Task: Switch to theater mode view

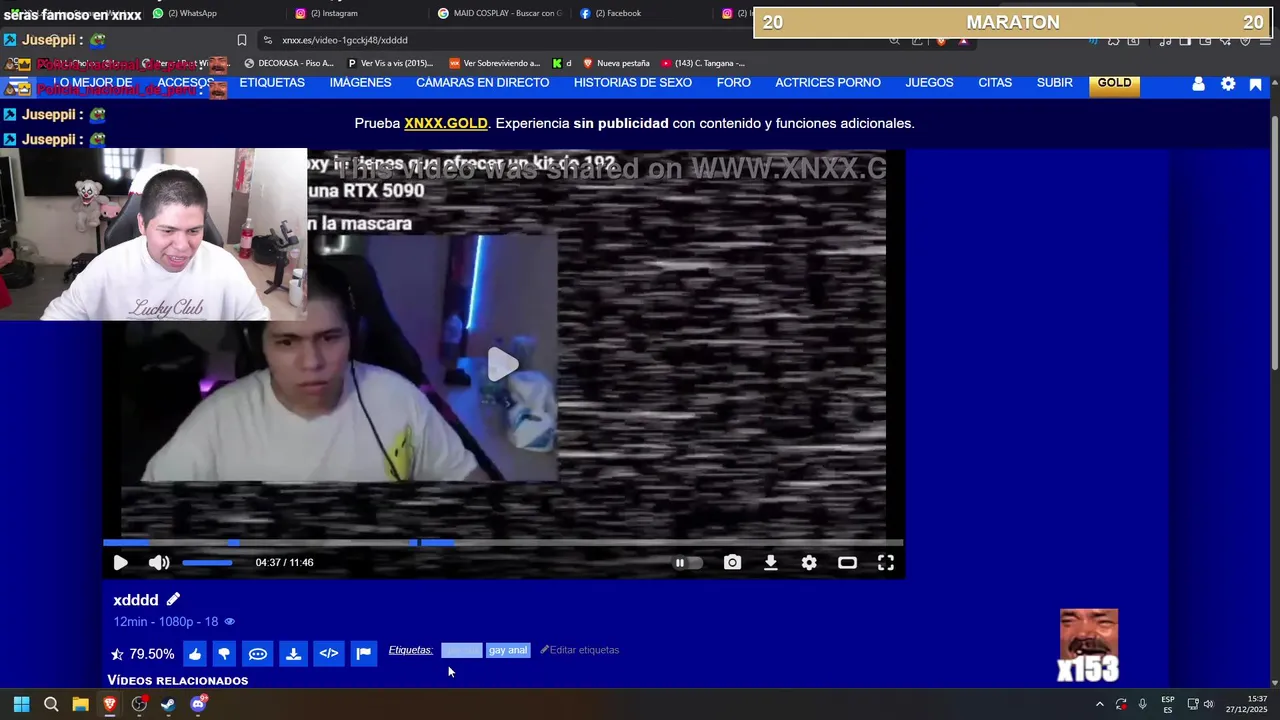Action: (847, 563)
